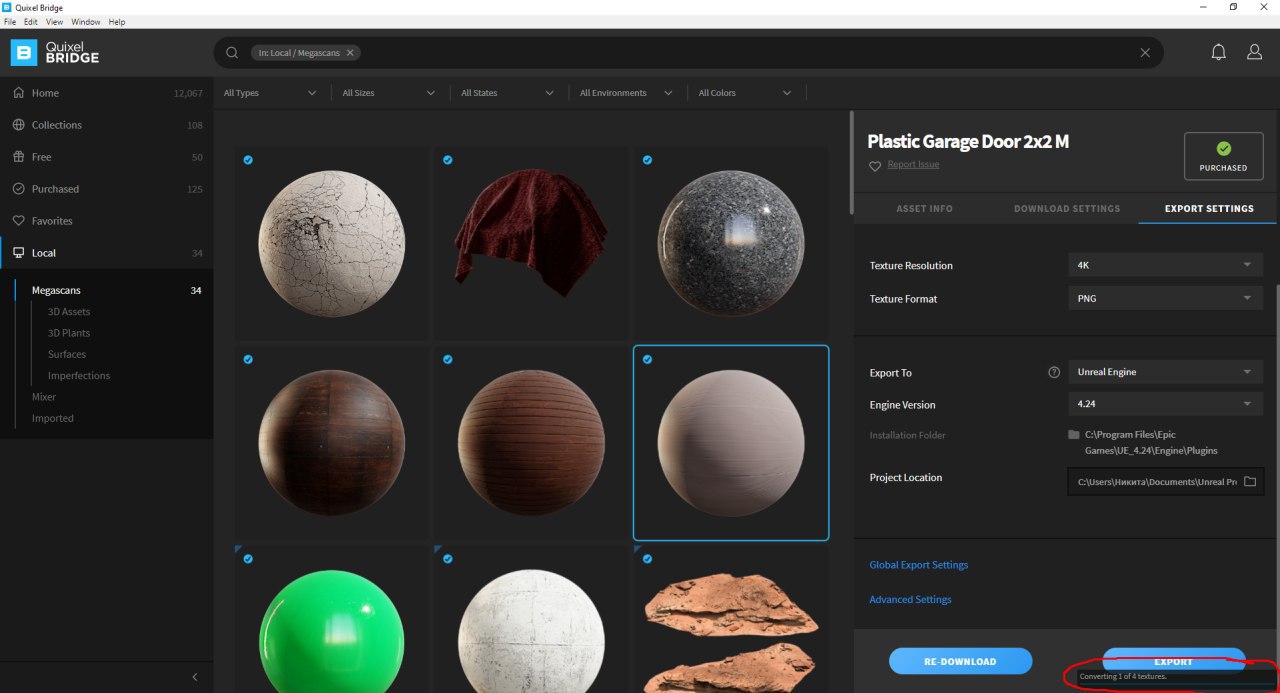This screenshot has width=1280, height=693.
Task: Click the Quixel Bridge logo
Action: click(x=54, y=52)
